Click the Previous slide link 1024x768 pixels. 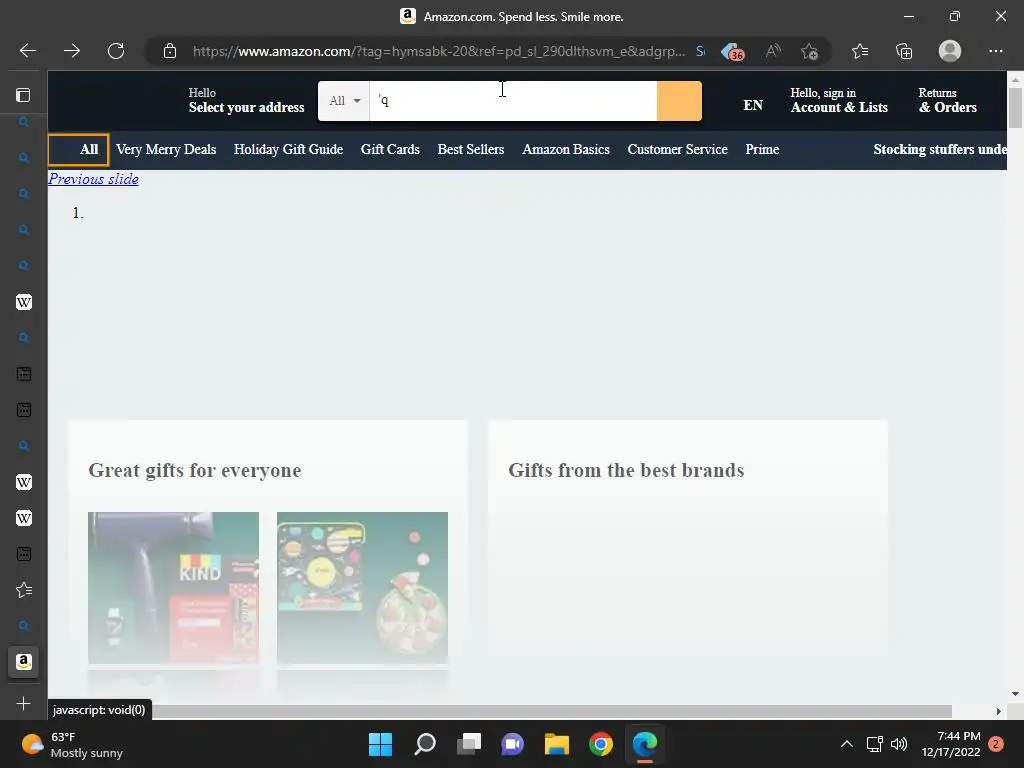point(93,179)
